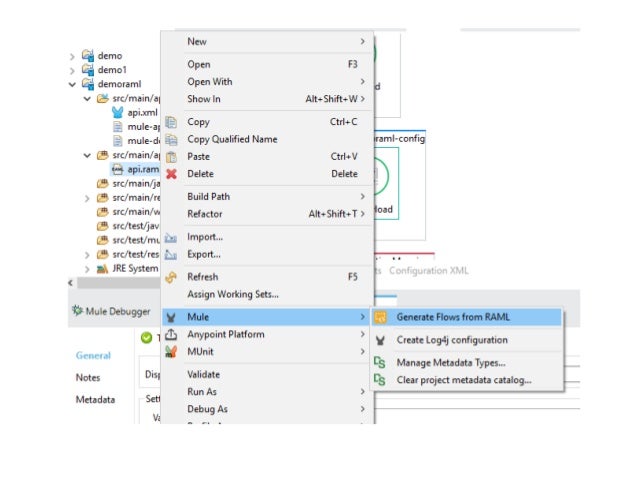Image resolution: width=638 pixels, height=479 pixels.
Task: Choose Manage Metadata Types entry
Action: coord(466,363)
